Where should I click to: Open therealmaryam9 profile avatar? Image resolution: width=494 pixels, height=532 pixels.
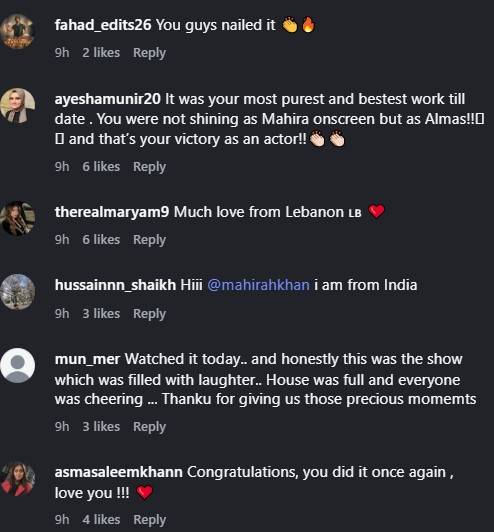tap(17, 218)
